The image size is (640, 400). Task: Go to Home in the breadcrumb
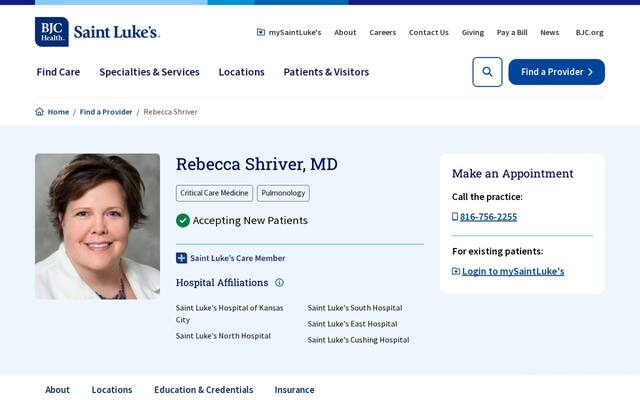[58, 112]
